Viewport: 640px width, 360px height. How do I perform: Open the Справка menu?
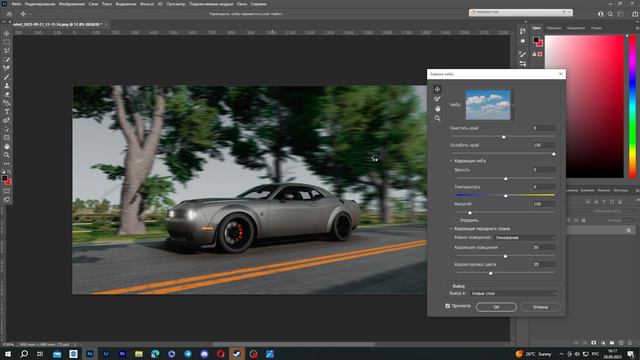point(258,4)
